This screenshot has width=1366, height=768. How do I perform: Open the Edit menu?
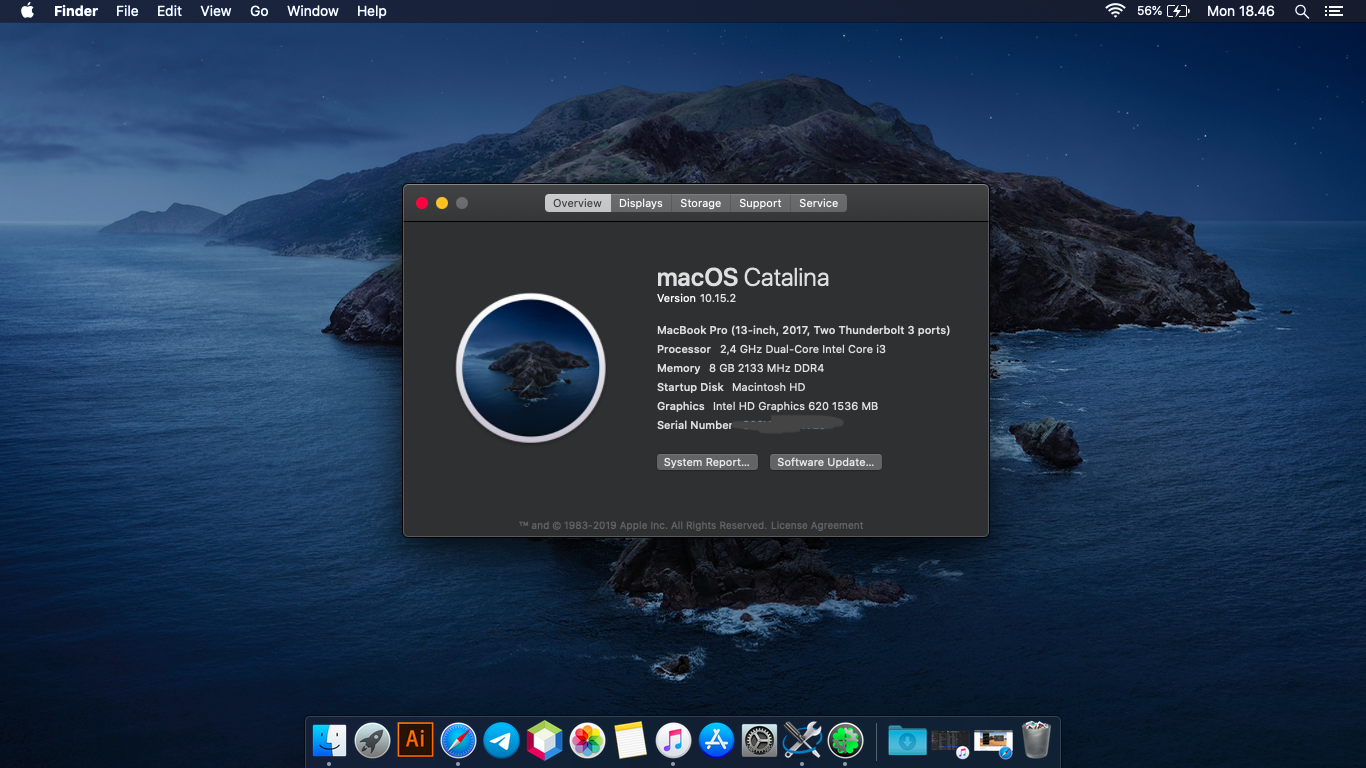[x=169, y=11]
